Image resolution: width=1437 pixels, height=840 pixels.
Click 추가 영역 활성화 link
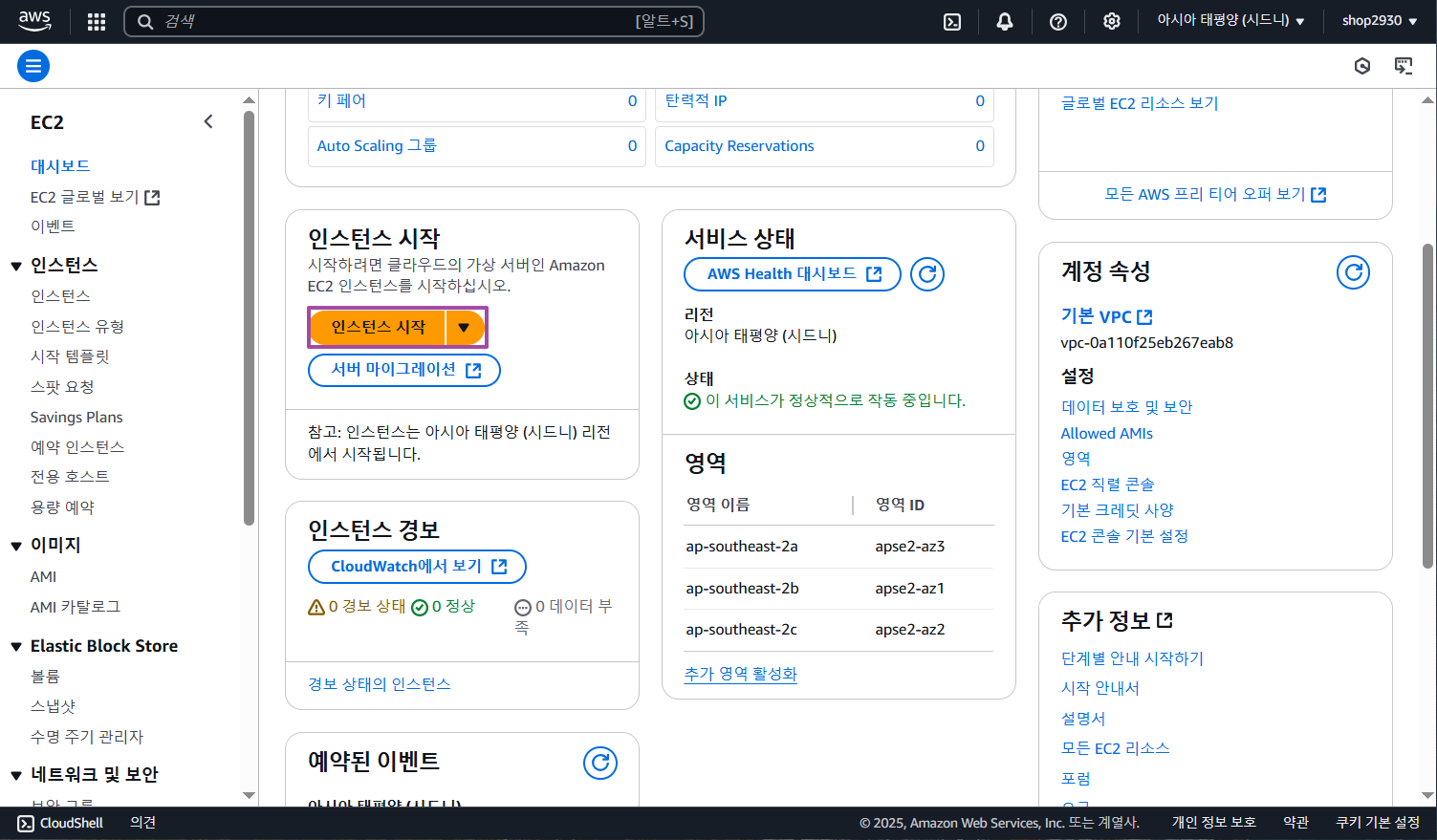(x=741, y=674)
